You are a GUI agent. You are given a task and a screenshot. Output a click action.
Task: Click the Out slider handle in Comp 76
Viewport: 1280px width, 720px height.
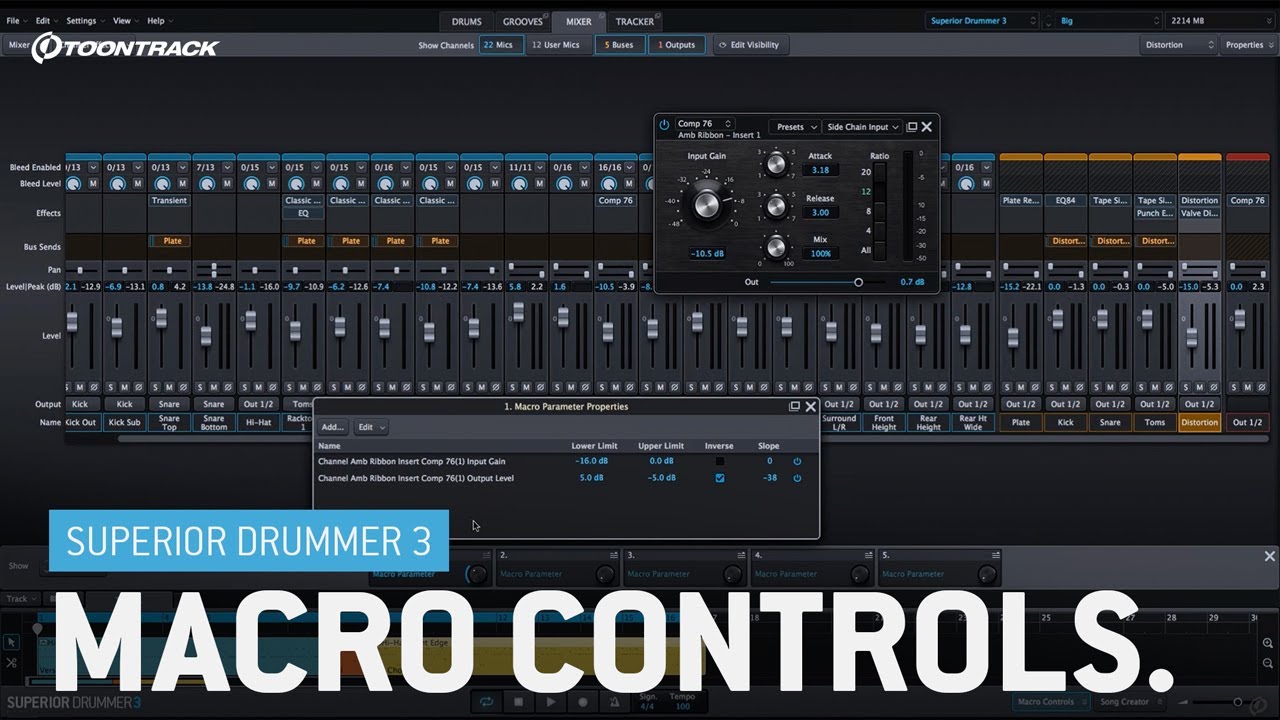pos(858,282)
